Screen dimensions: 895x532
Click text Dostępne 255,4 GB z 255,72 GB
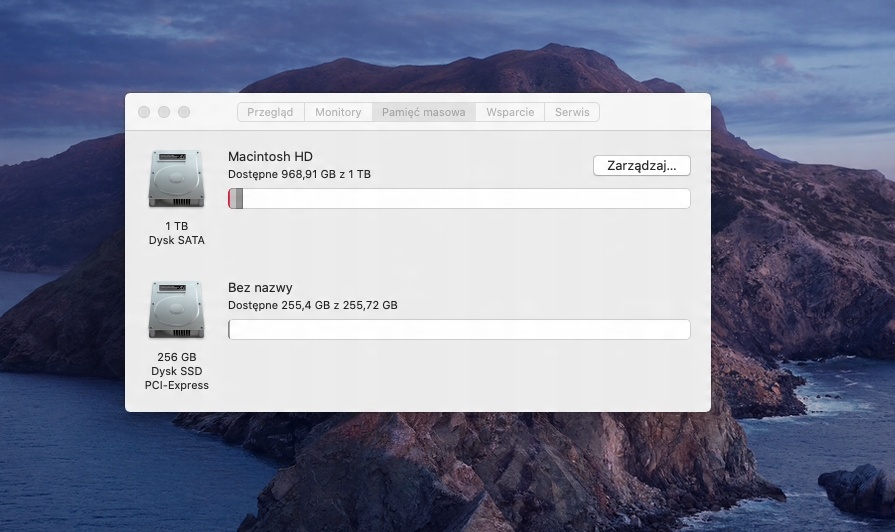click(x=313, y=305)
